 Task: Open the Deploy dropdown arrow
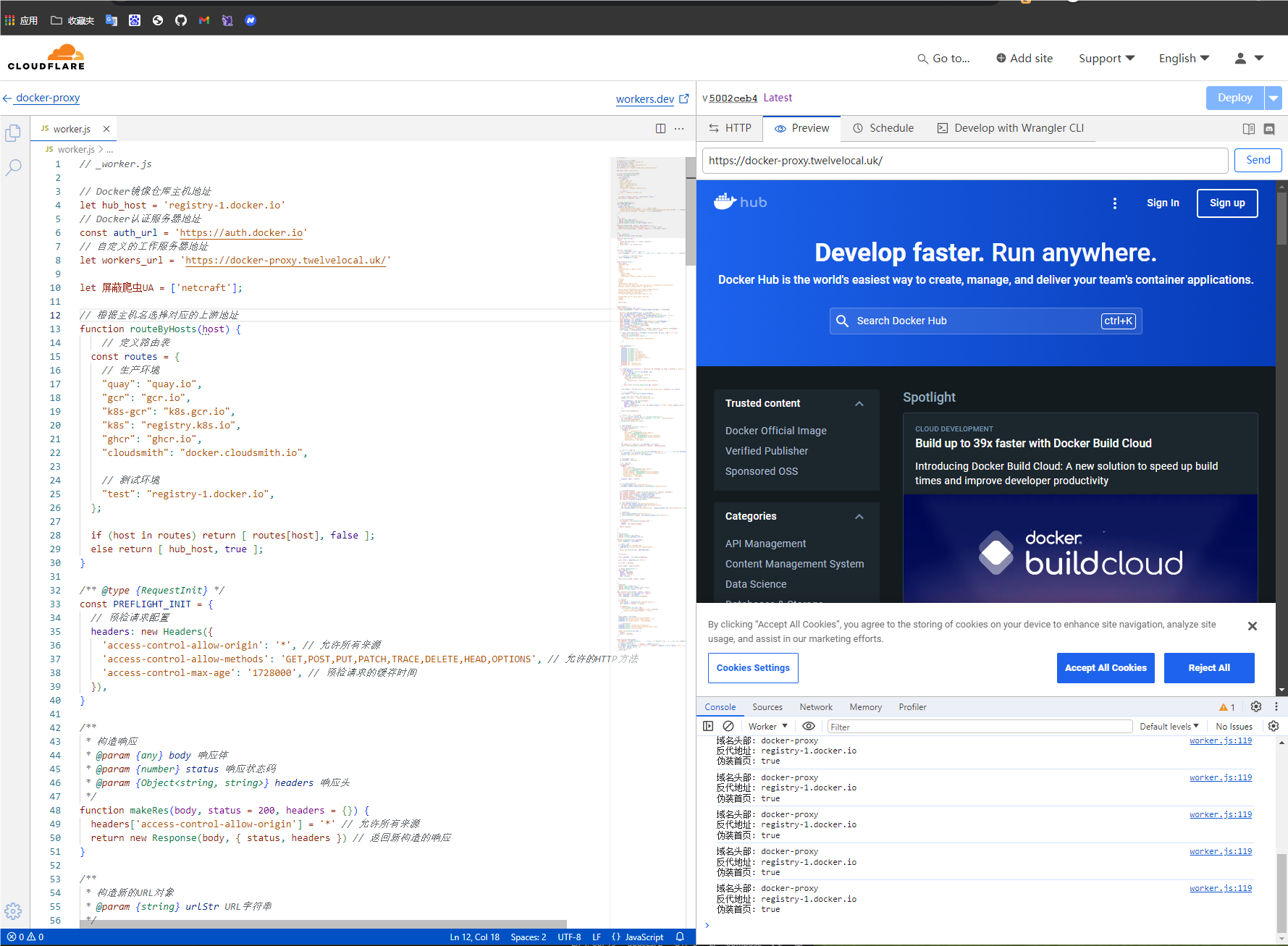click(x=1273, y=98)
